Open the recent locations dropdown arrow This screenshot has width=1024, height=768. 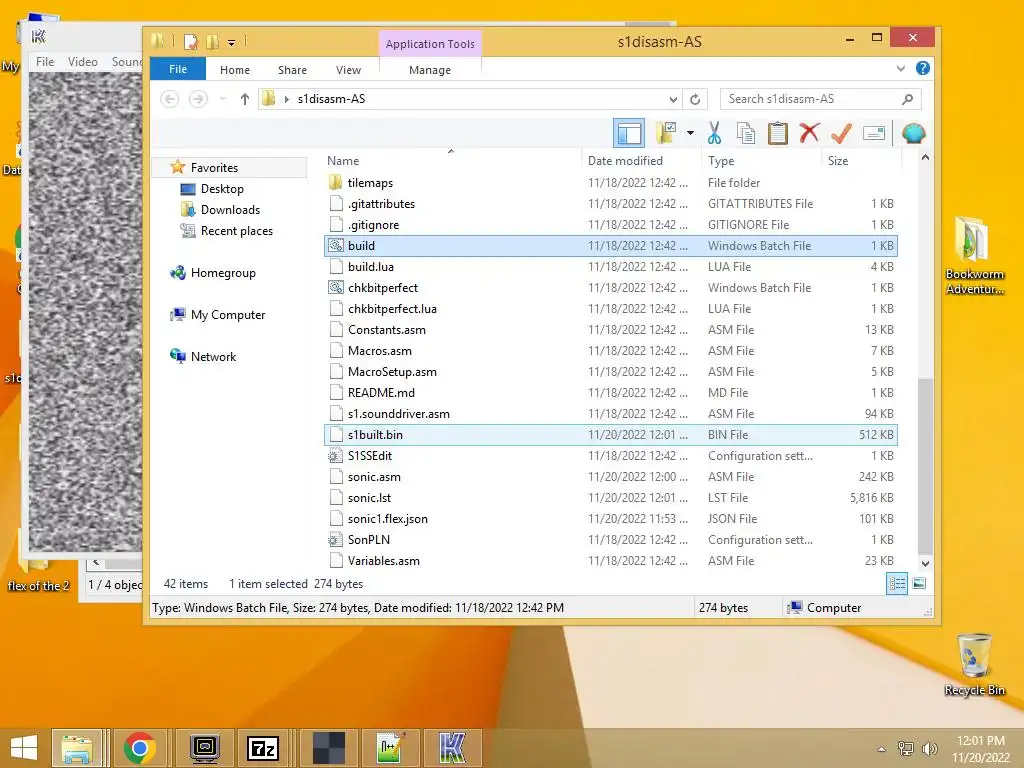pos(223,99)
